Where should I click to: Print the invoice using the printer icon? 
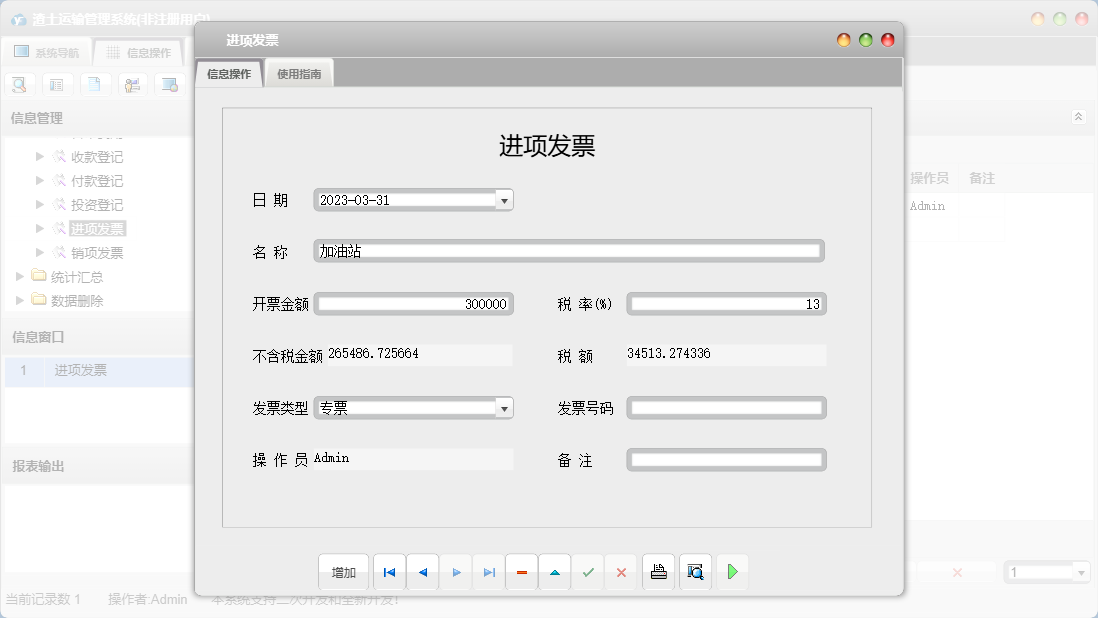tap(658, 571)
